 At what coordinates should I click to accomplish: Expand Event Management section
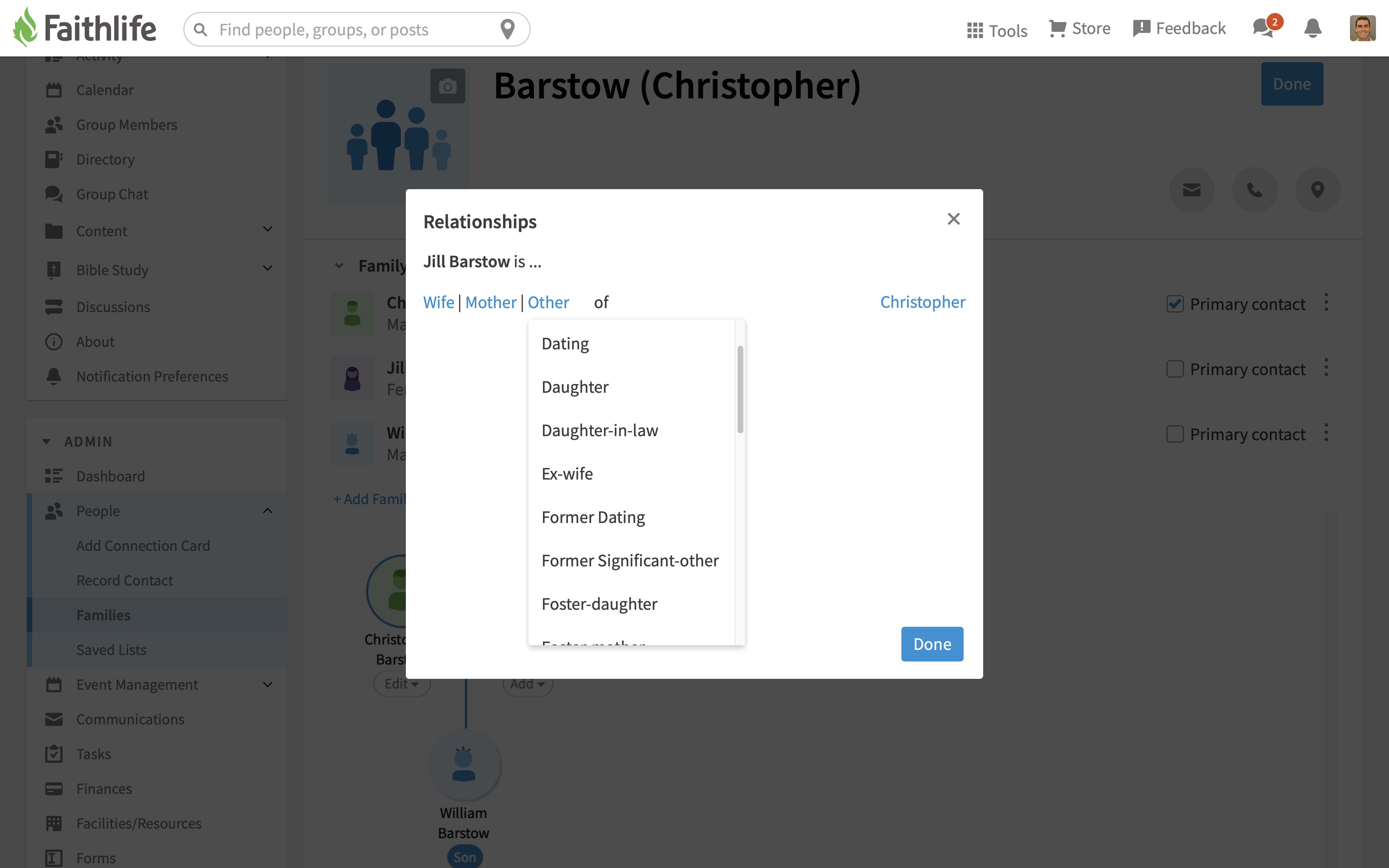[267, 684]
